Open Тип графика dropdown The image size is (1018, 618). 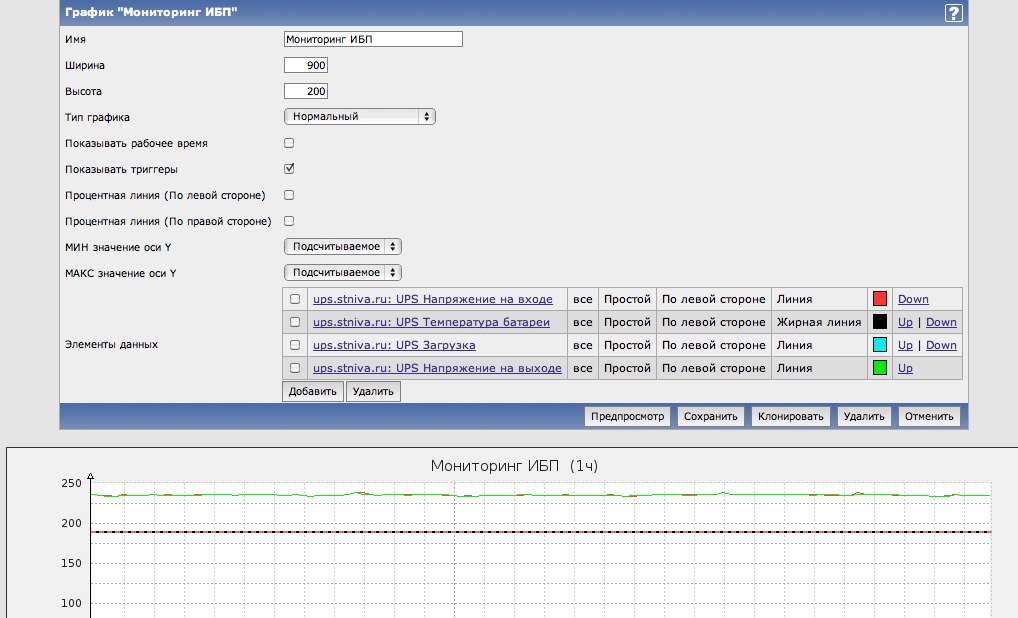[x=359, y=117]
